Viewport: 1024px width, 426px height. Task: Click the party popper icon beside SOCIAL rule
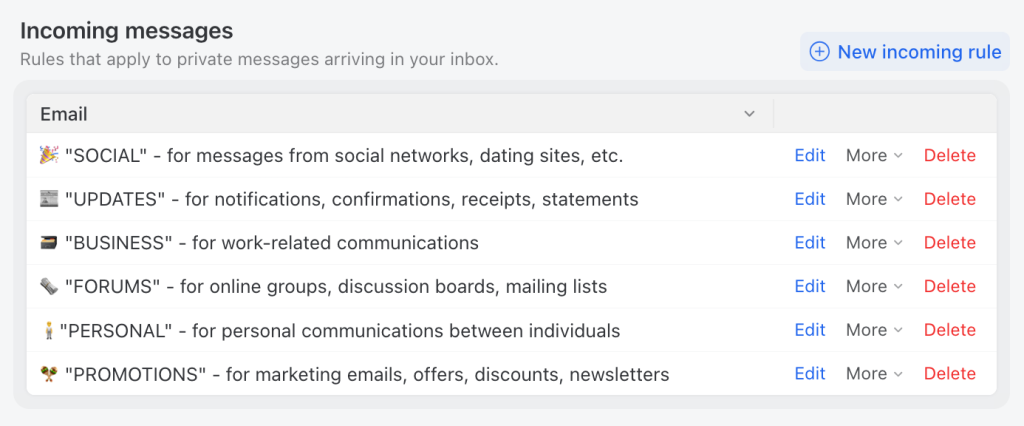click(x=49, y=155)
